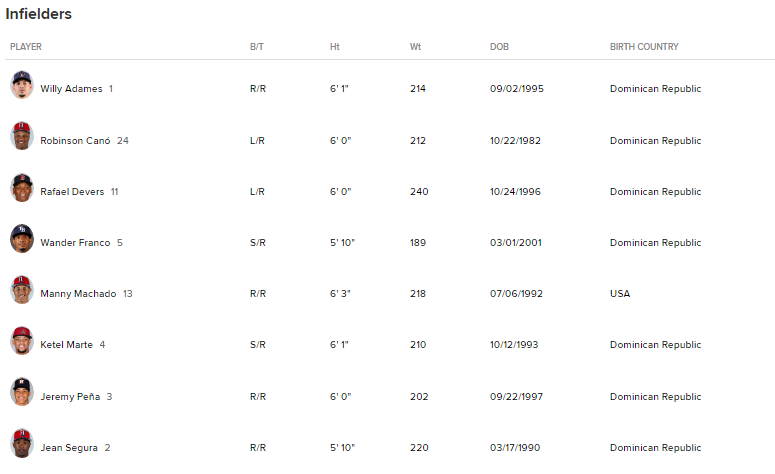775x474 pixels.
Task: Select Rafael Devers birth date 10/24/1996
Action: [515, 192]
